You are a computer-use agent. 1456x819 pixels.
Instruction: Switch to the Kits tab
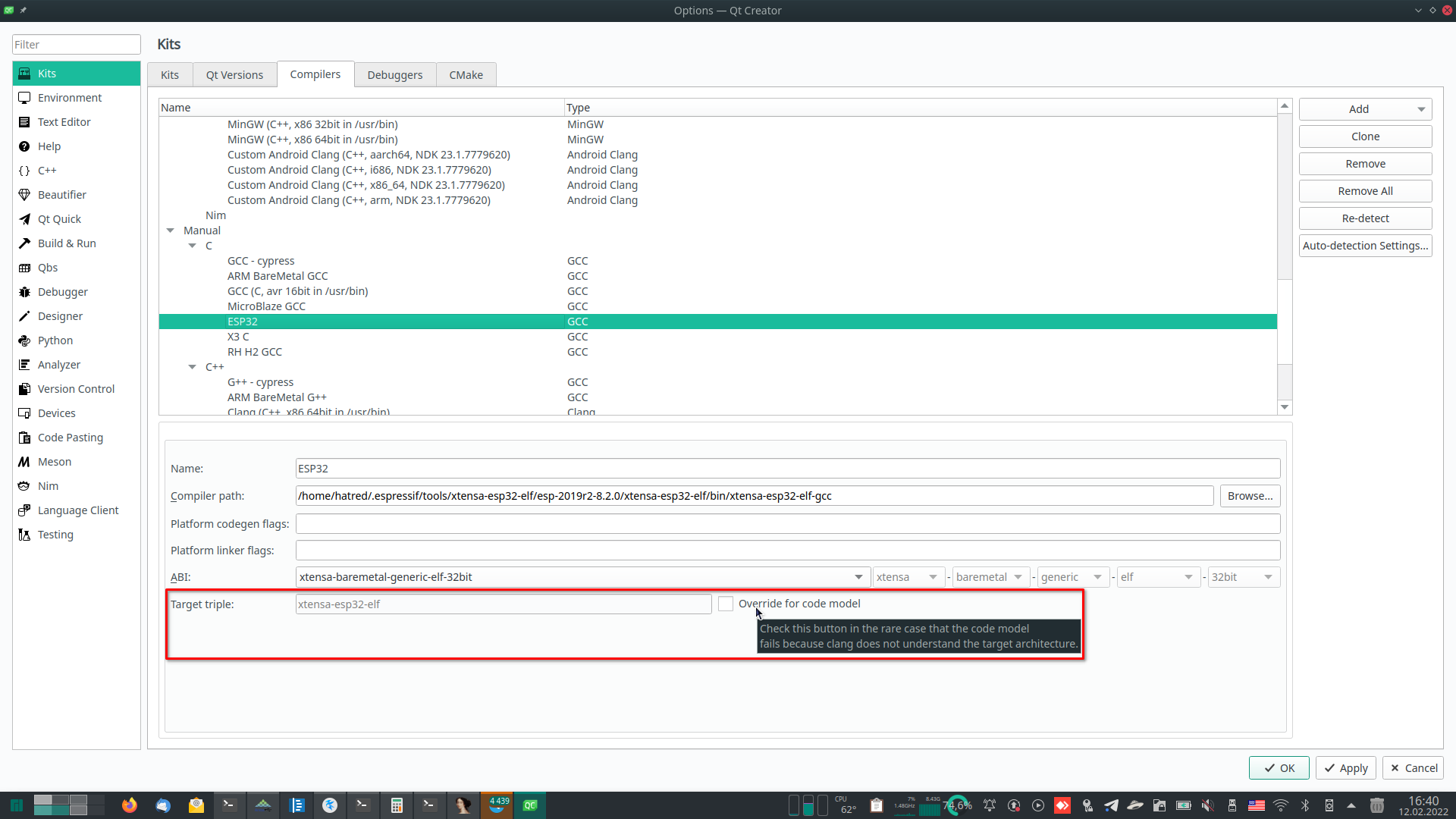point(170,75)
